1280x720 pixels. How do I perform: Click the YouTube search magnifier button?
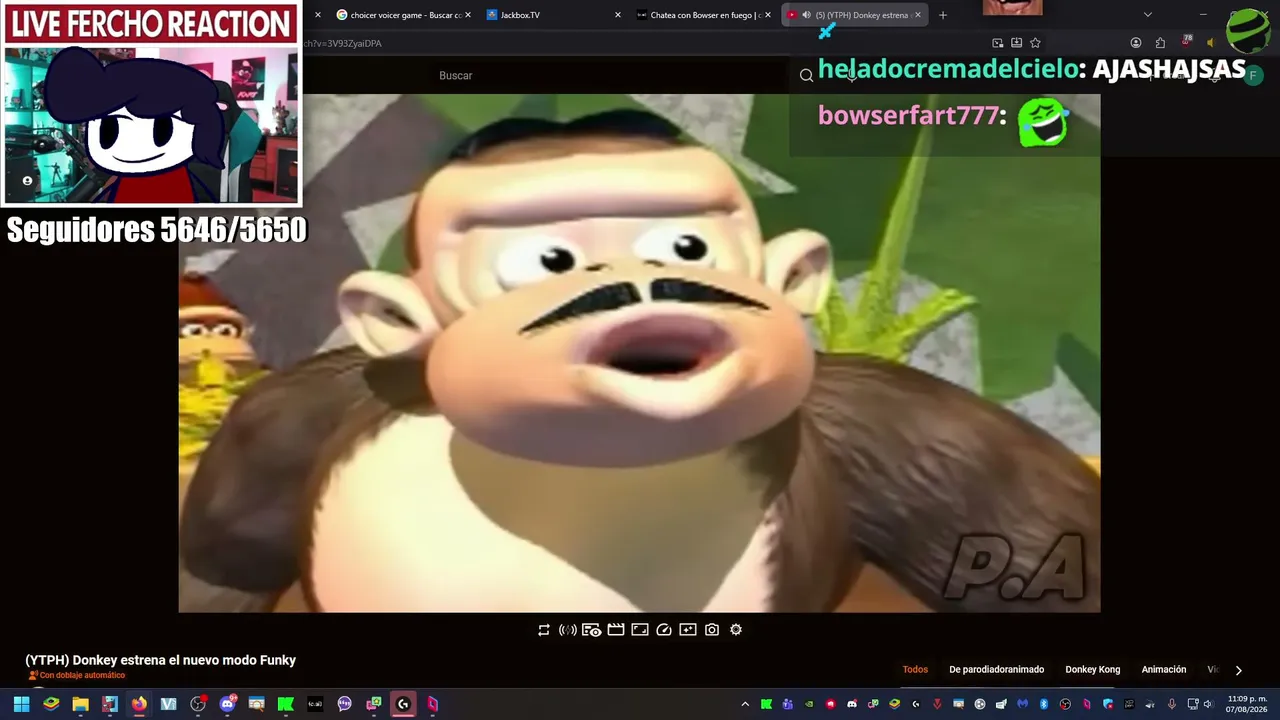click(806, 76)
